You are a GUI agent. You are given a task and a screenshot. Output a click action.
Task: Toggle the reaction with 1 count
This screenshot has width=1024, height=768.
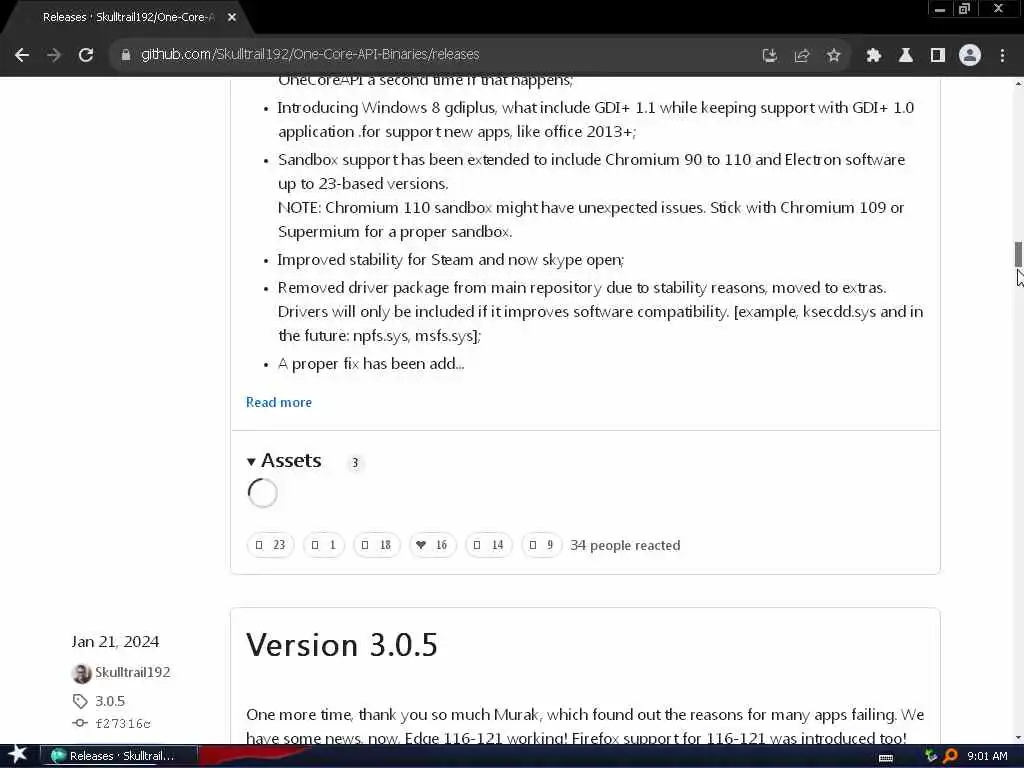pos(324,545)
